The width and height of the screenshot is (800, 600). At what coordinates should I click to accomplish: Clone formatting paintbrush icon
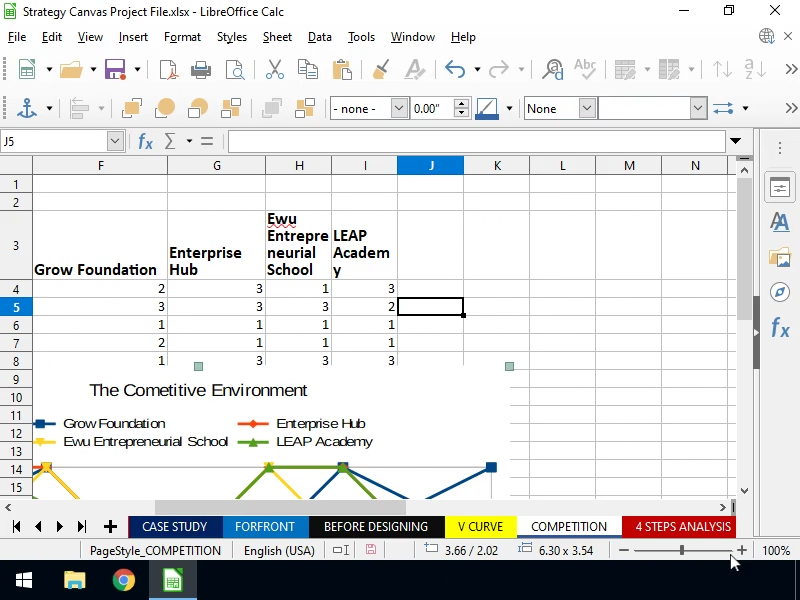381,69
